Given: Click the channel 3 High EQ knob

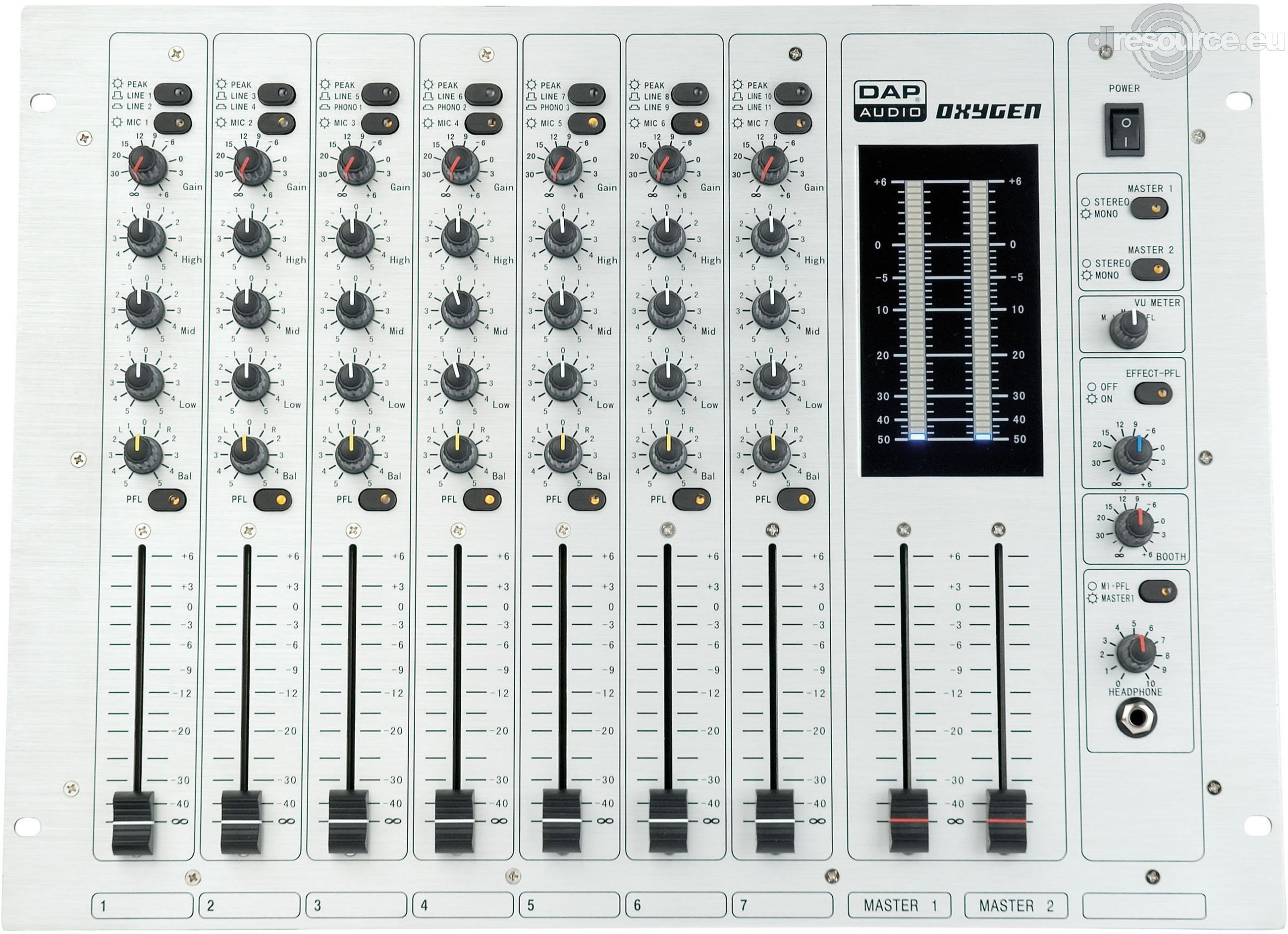Looking at the screenshot, I should tap(356, 237).
